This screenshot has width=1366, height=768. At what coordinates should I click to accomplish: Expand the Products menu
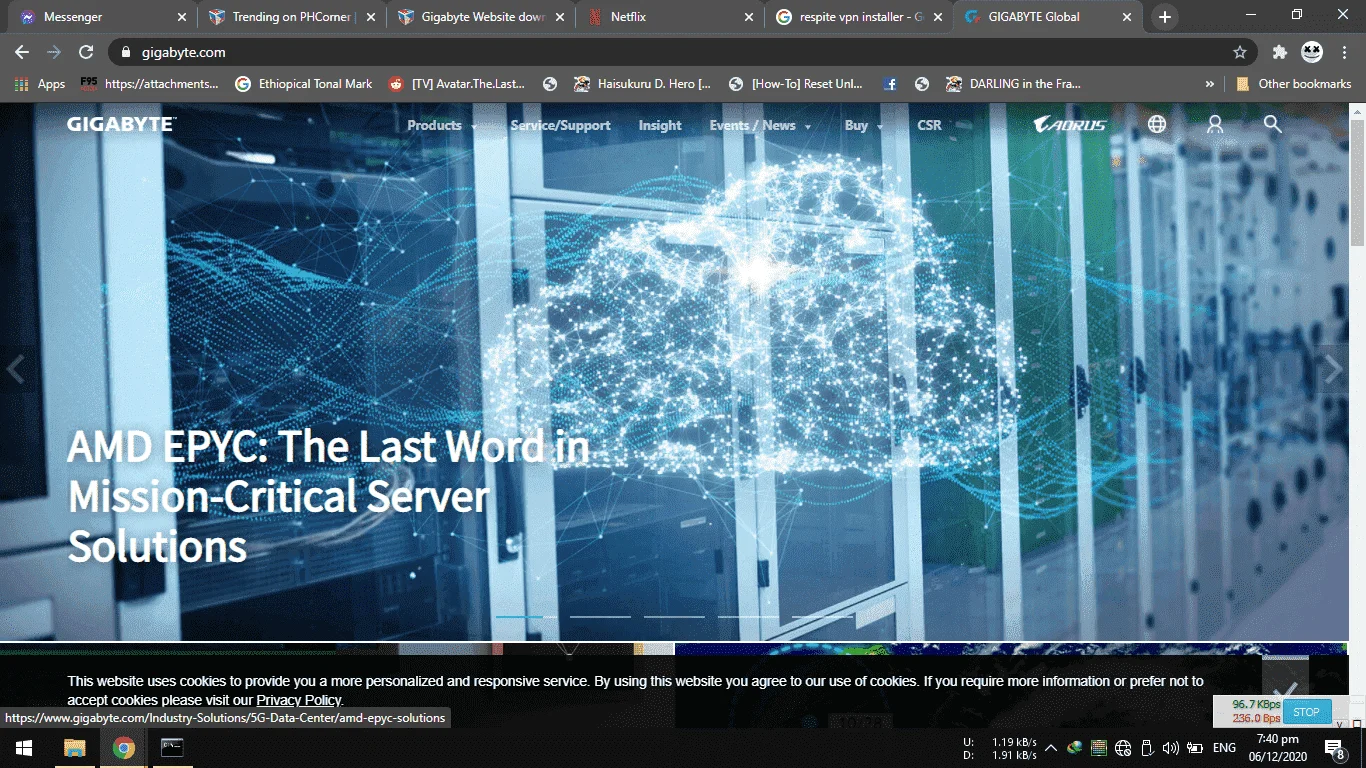[x=442, y=125]
